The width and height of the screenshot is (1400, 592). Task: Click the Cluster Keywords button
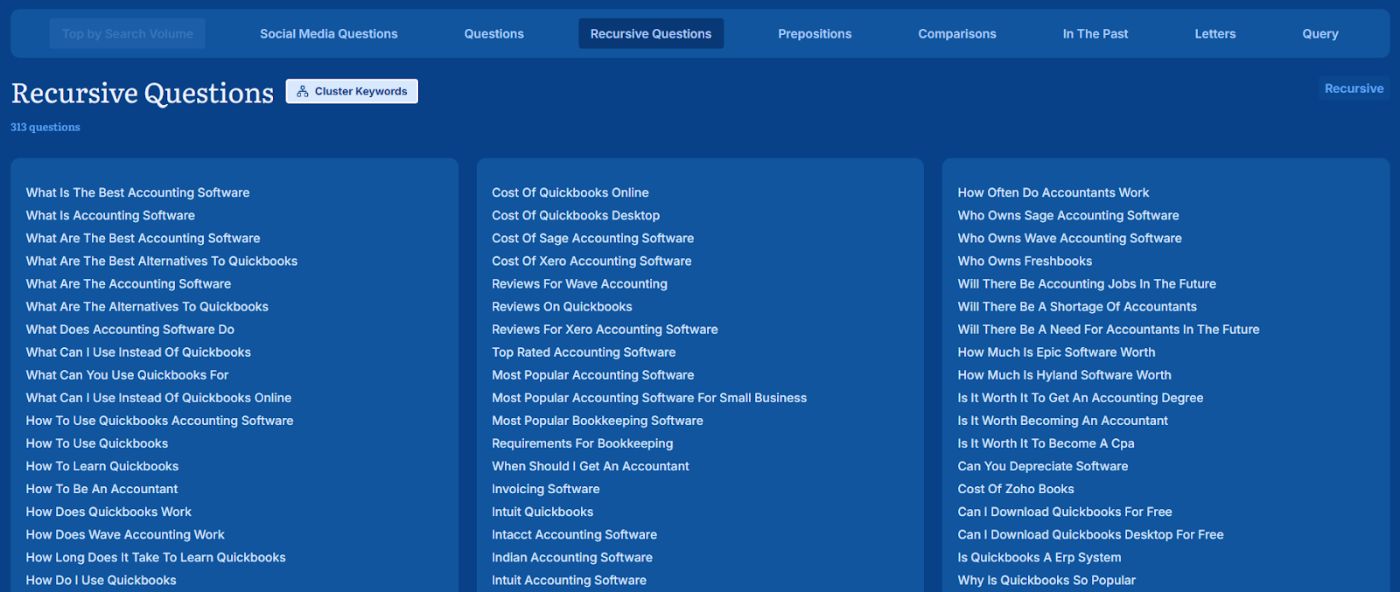(352, 91)
